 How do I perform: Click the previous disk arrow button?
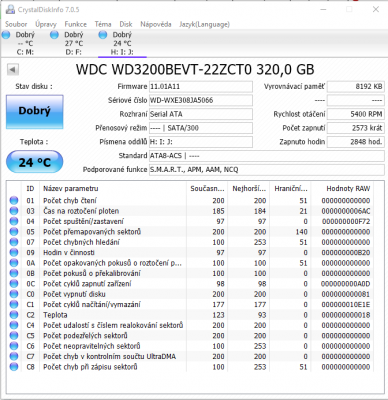[x=13, y=70]
